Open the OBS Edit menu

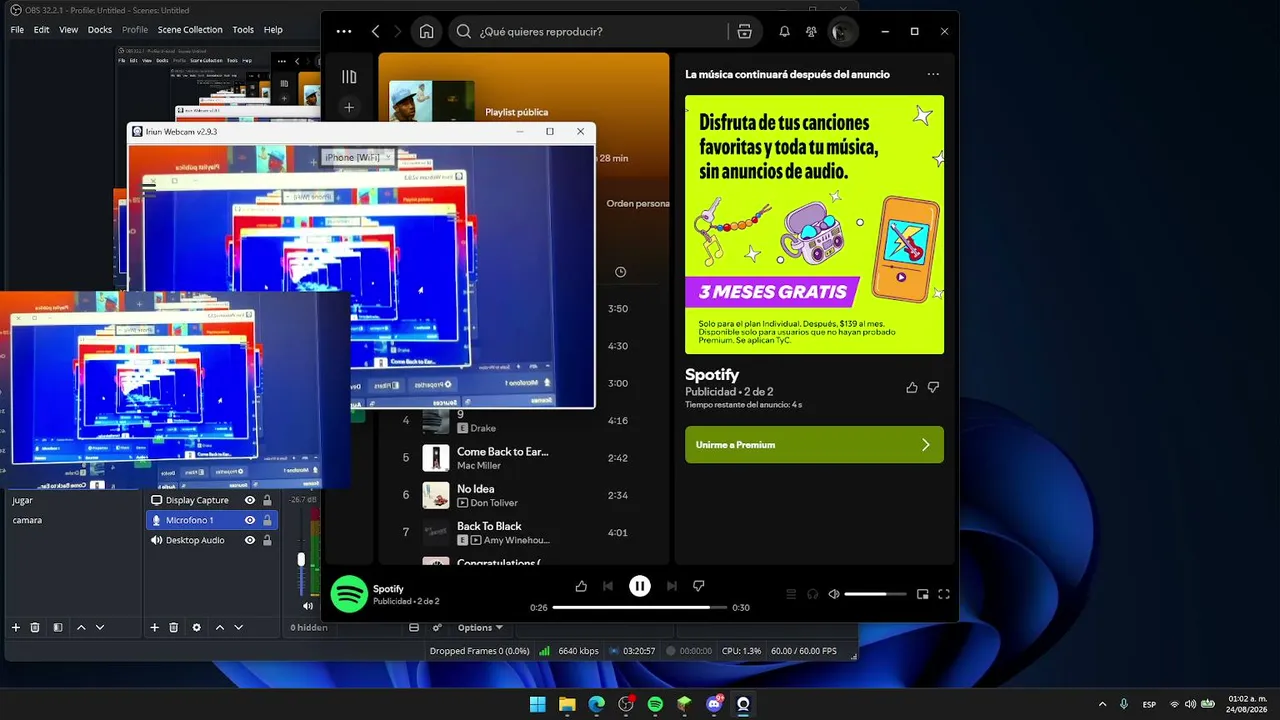[x=41, y=30]
